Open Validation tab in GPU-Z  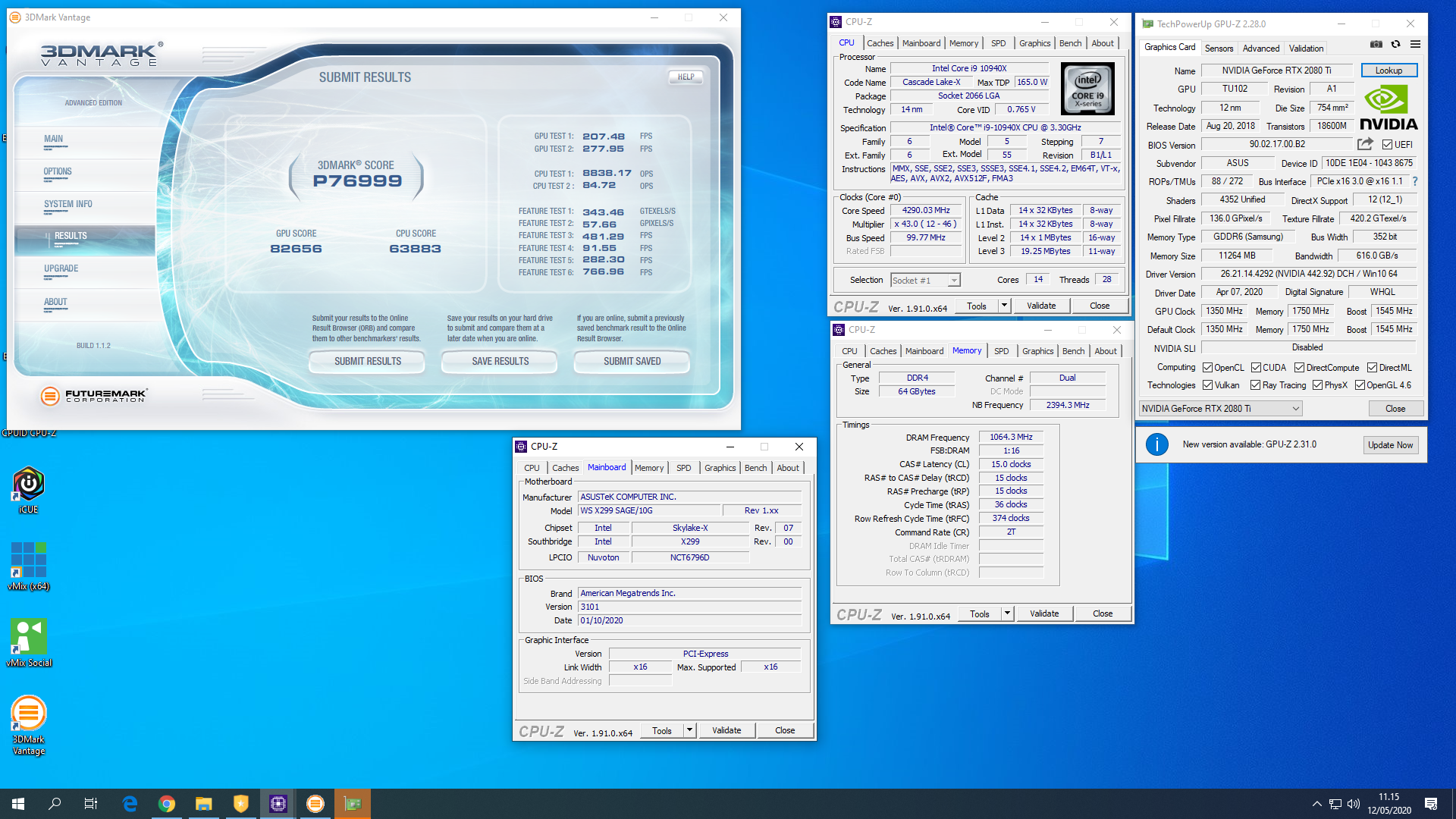click(1306, 48)
